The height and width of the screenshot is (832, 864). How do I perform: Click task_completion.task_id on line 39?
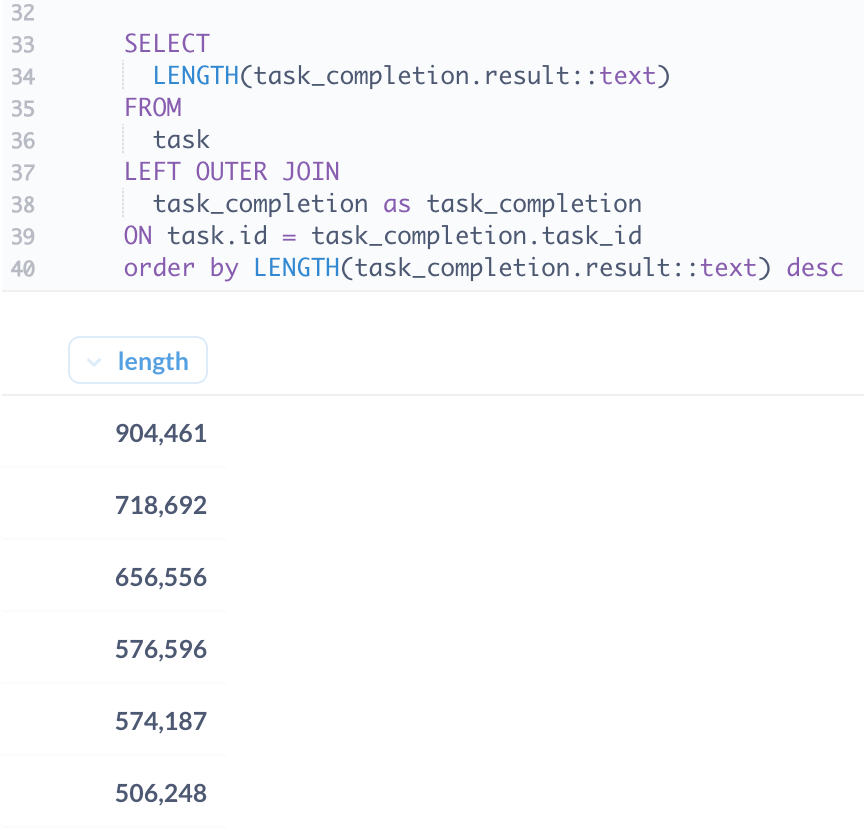coord(477,236)
